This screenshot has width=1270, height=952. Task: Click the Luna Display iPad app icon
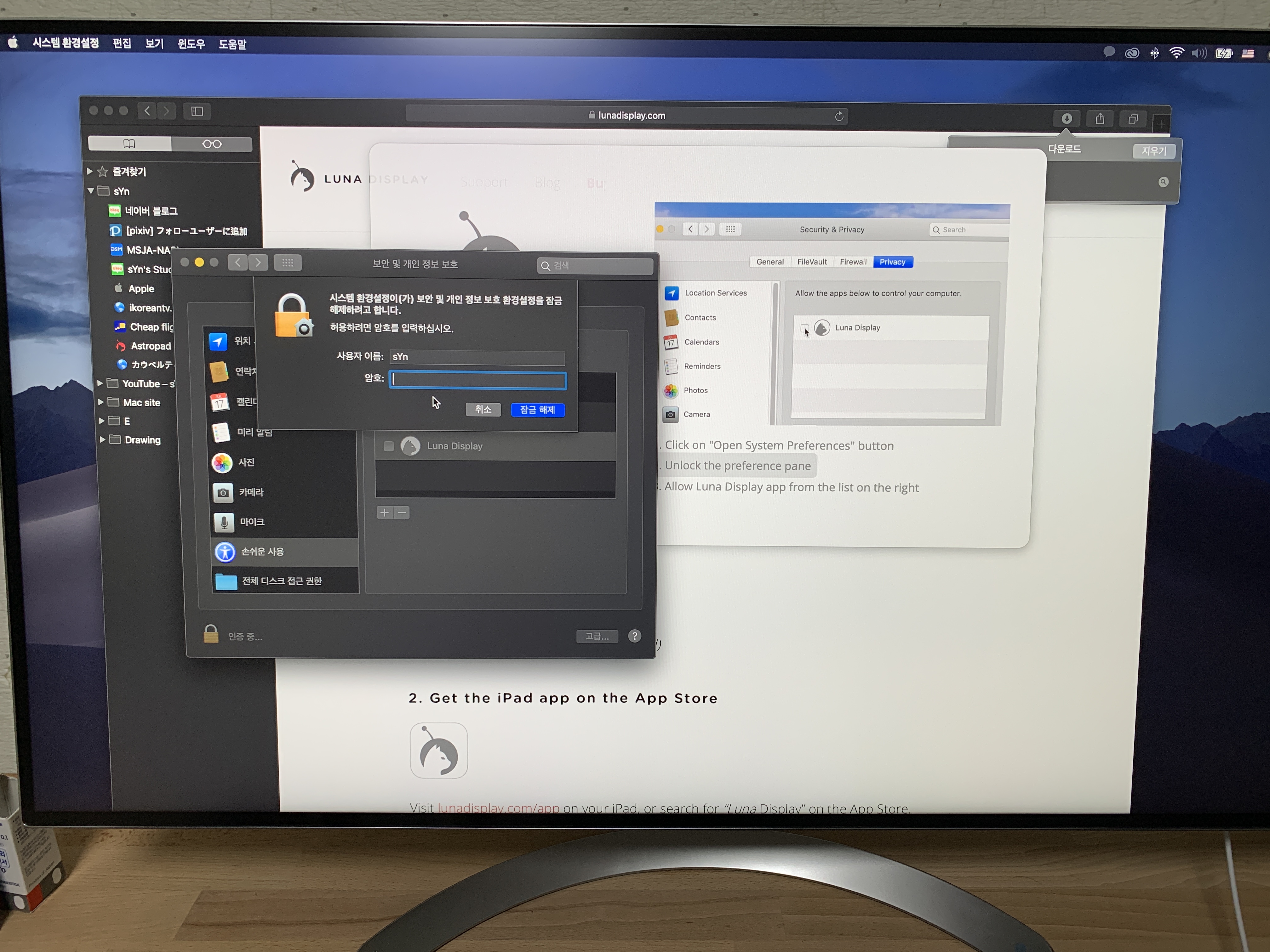(439, 751)
